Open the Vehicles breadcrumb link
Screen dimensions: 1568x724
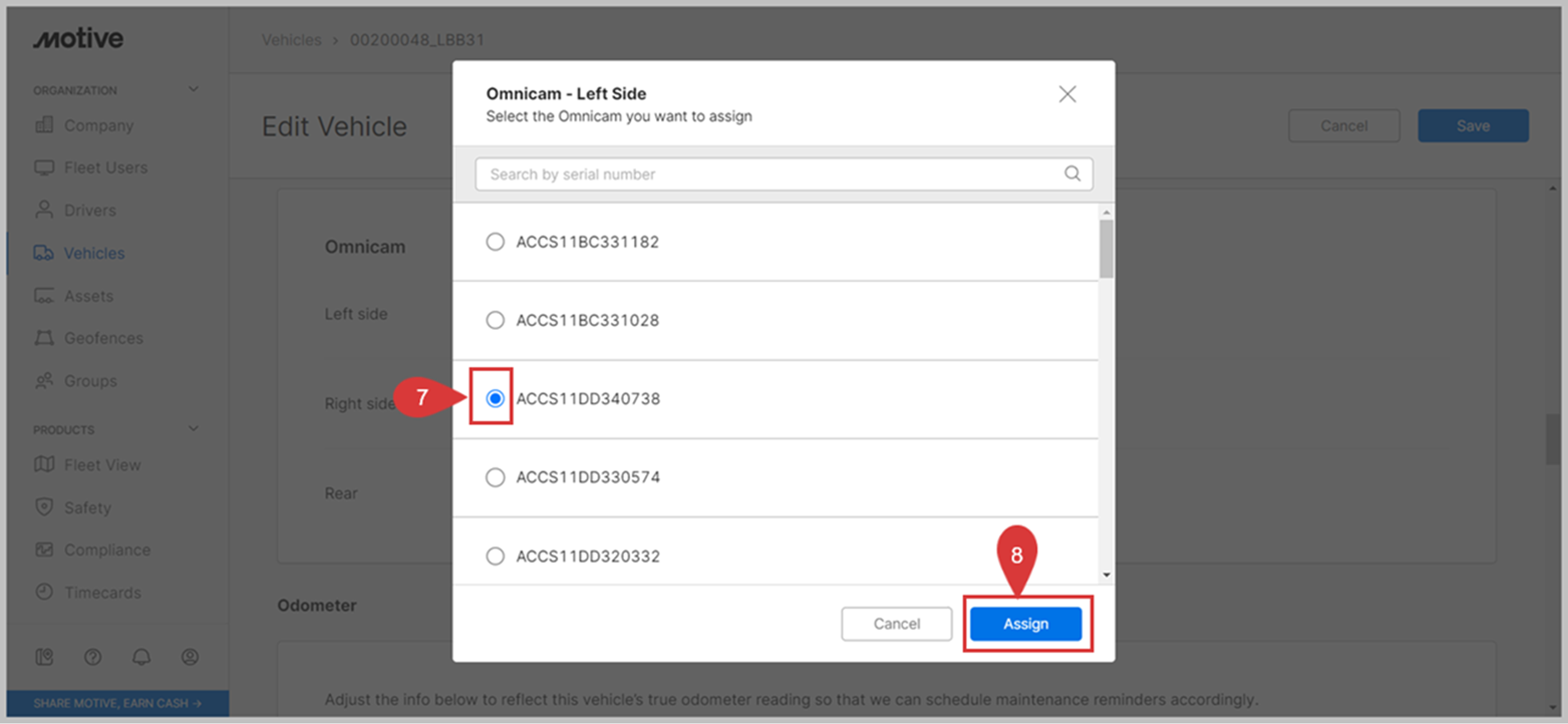(291, 39)
